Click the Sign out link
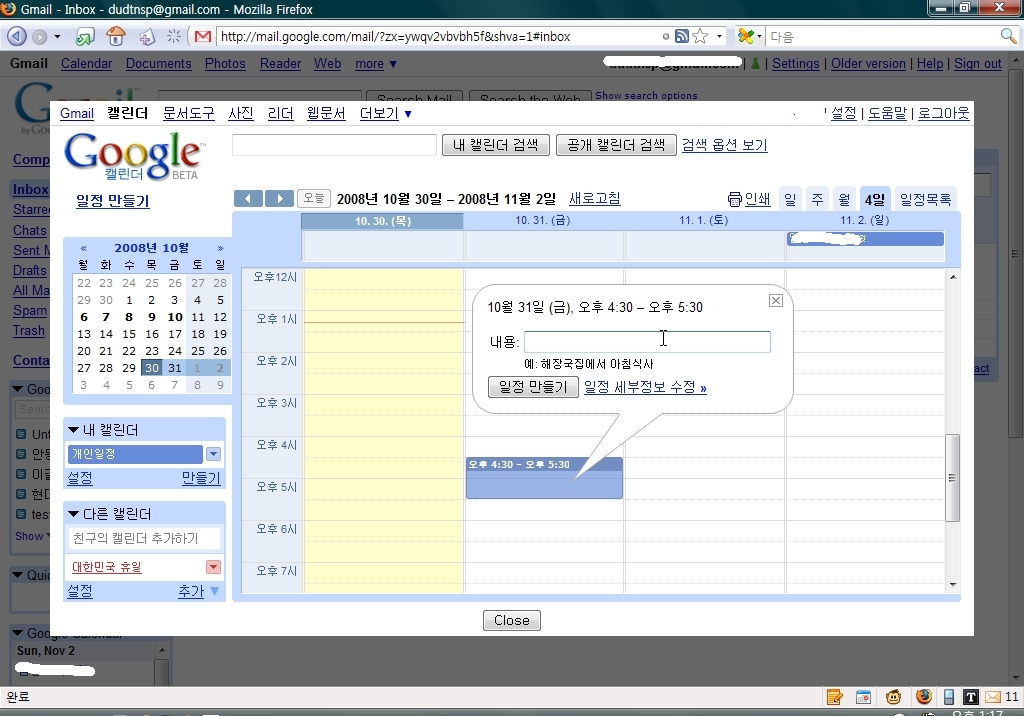The image size is (1024, 716). click(978, 64)
